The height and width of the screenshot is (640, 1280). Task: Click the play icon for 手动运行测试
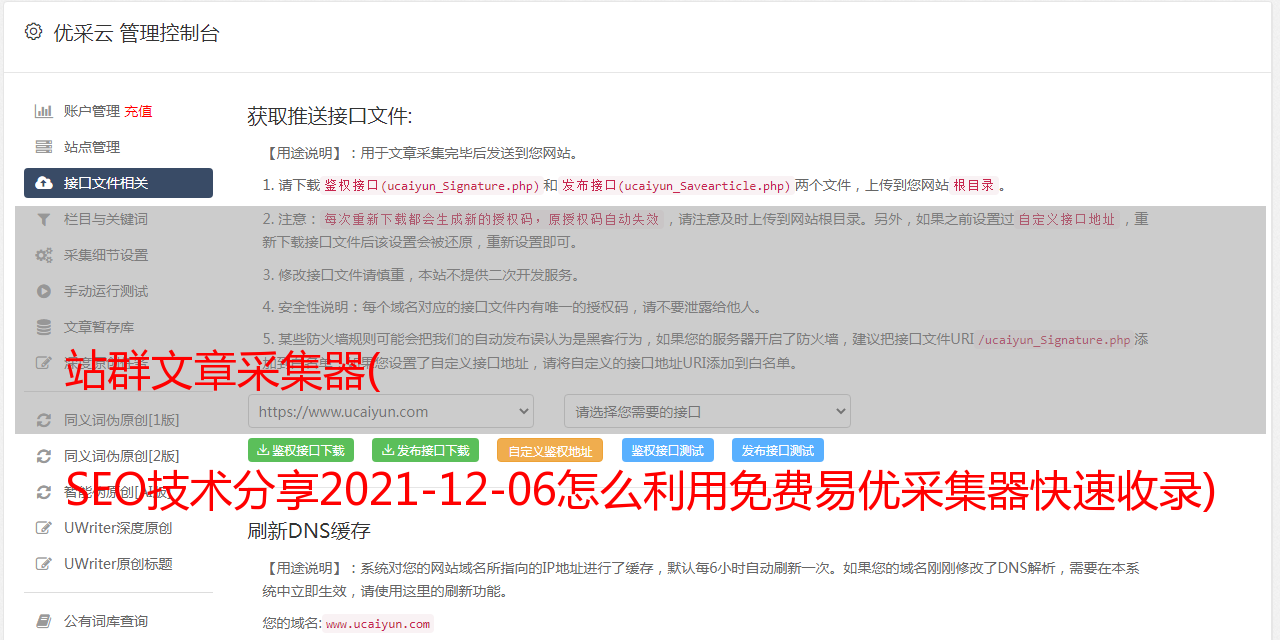click(x=43, y=291)
